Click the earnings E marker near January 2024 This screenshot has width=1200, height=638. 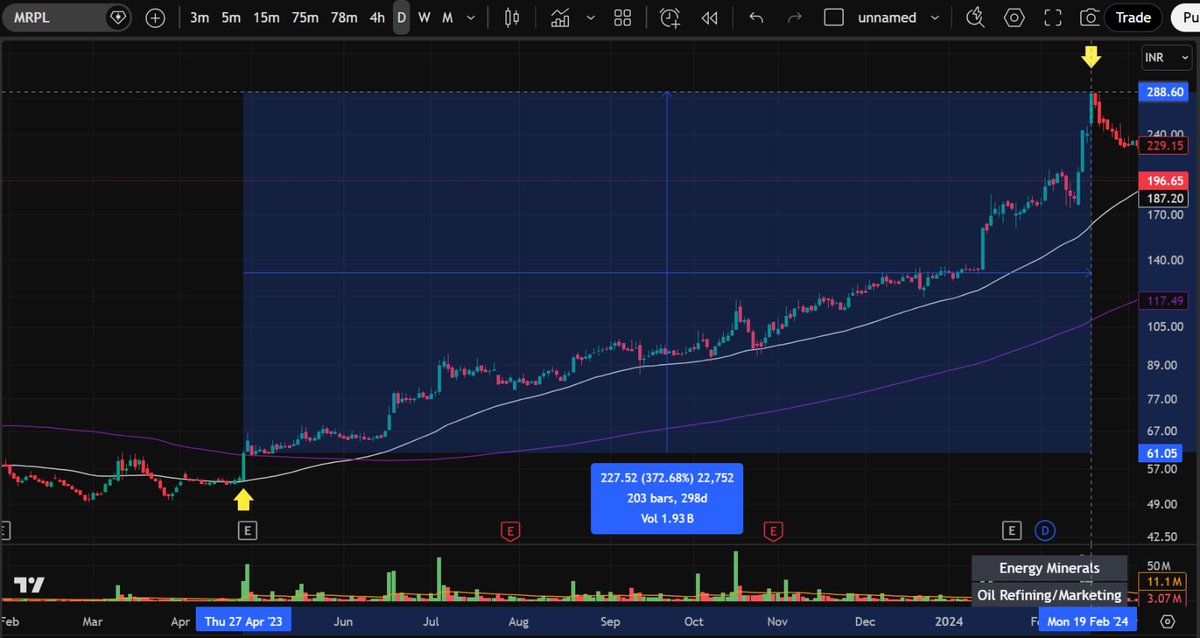pos(1012,529)
